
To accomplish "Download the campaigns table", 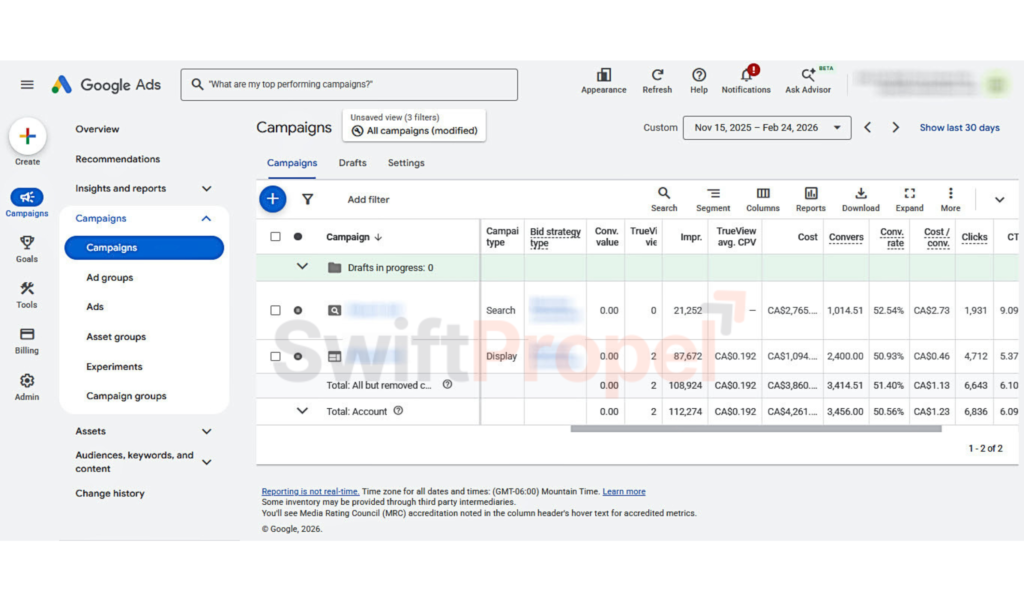I will pyautogui.click(x=860, y=199).
